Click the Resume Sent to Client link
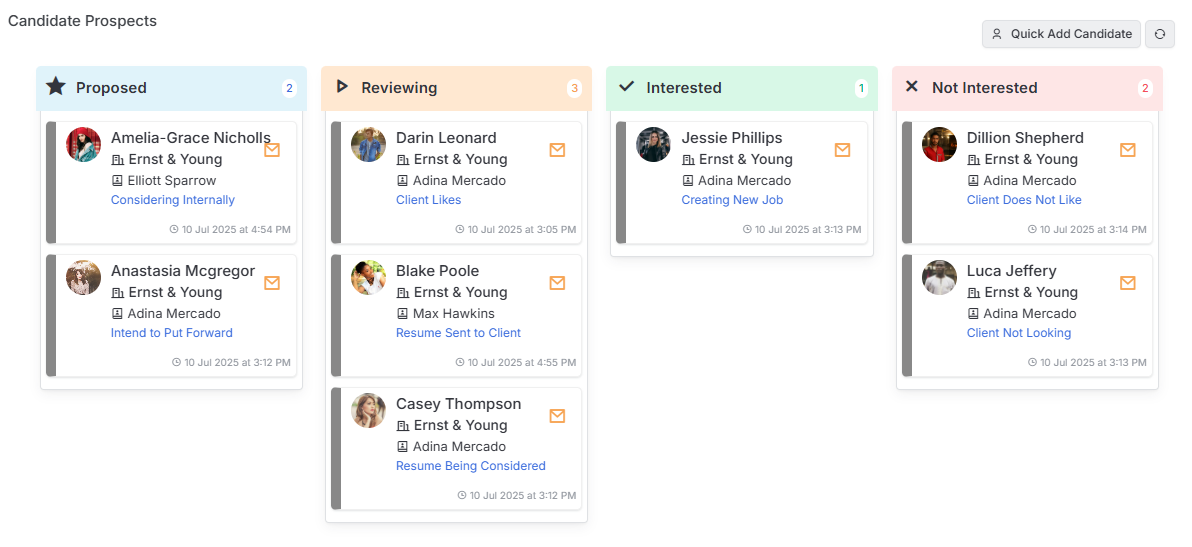Image resolution: width=1192 pixels, height=547 pixels. (x=458, y=333)
